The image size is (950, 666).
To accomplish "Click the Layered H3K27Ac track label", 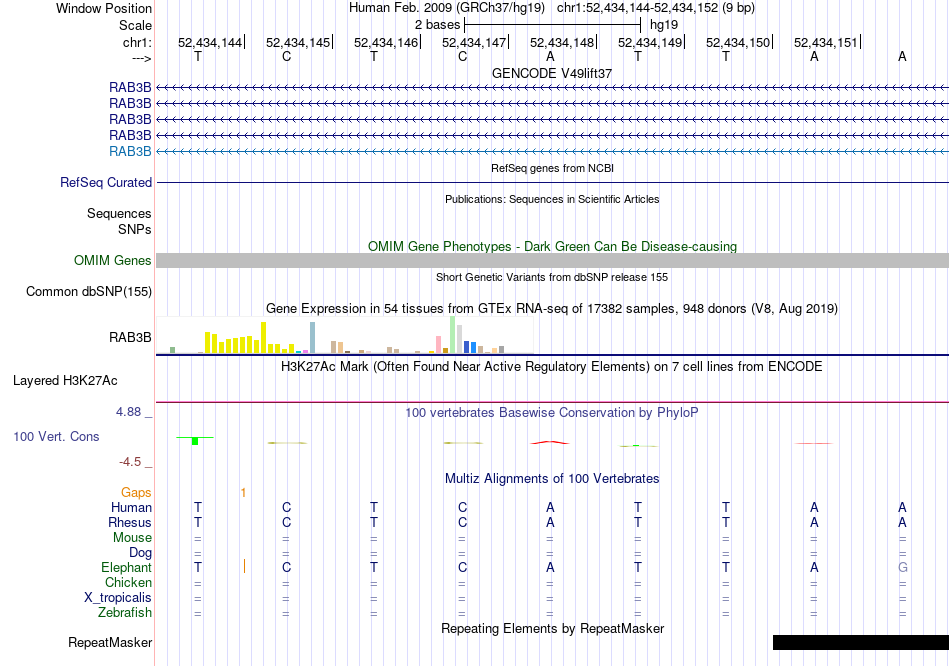I will point(65,381).
